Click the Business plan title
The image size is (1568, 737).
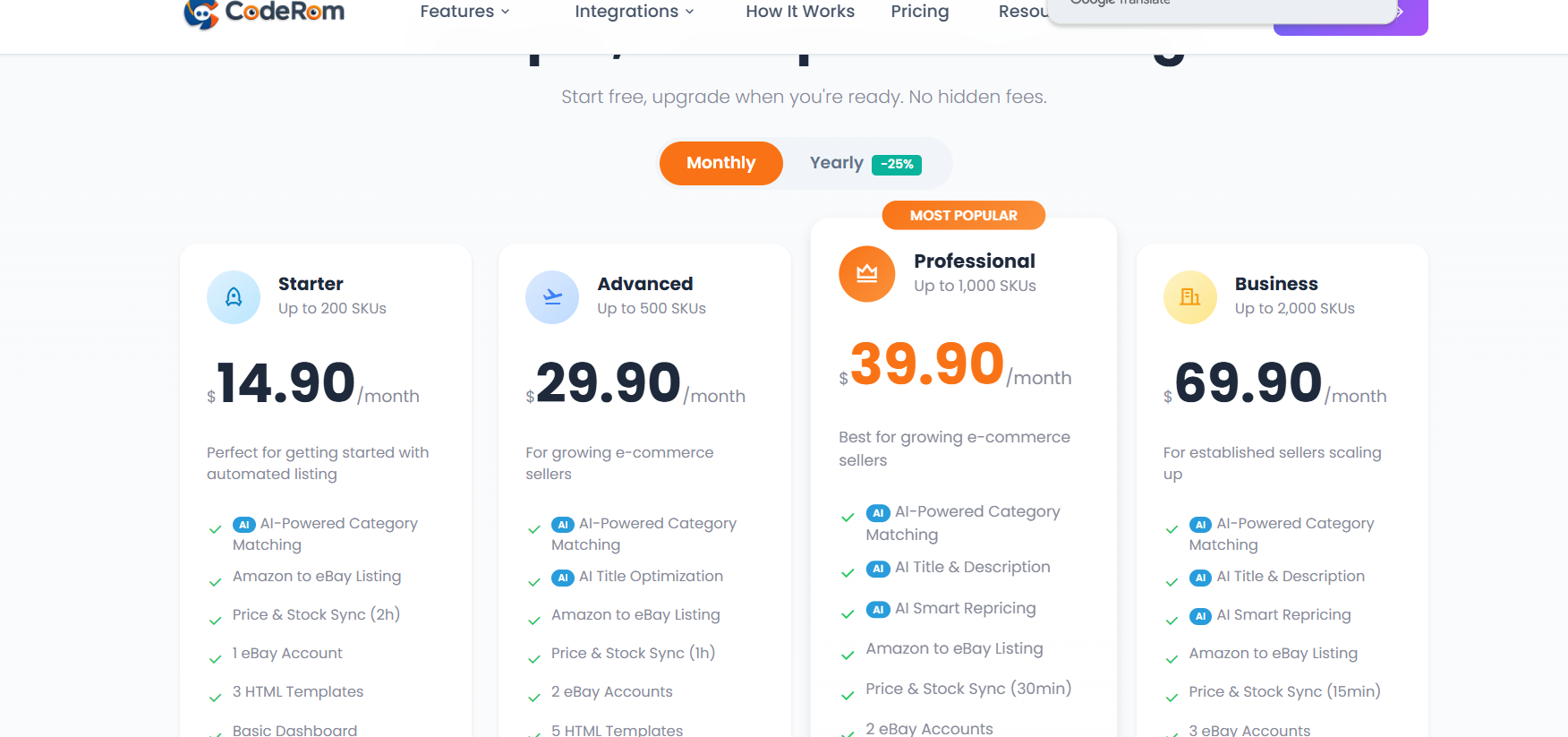tap(1276, 284)
